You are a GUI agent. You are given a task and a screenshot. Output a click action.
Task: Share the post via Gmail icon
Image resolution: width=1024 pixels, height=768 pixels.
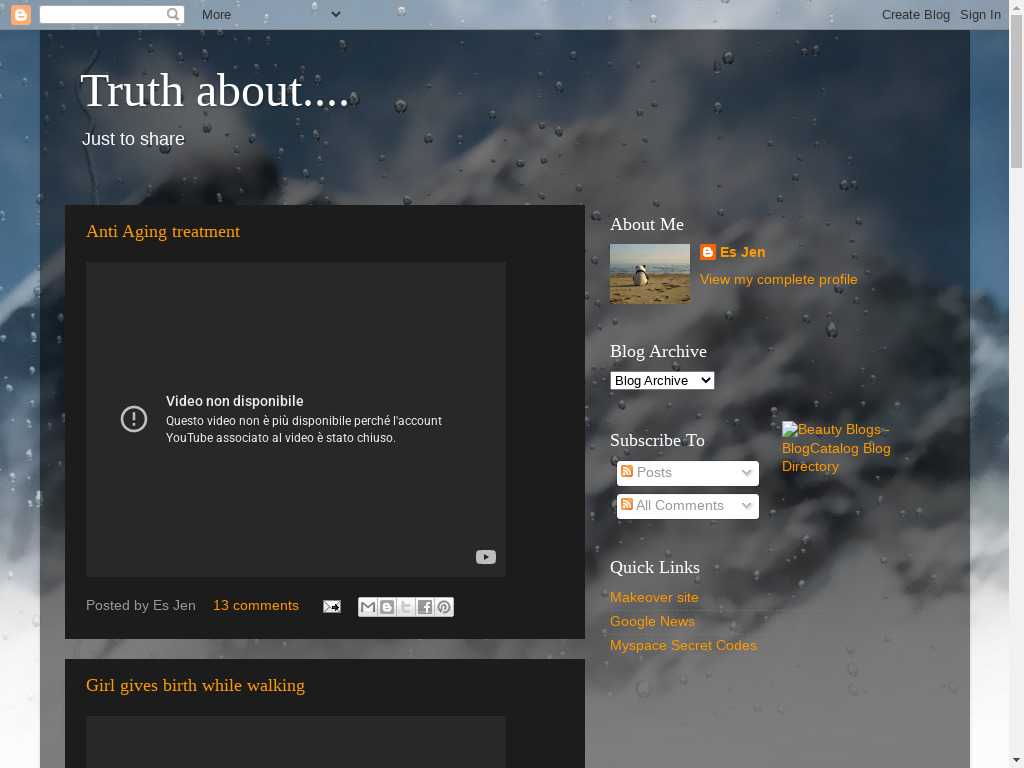point(368,606)
